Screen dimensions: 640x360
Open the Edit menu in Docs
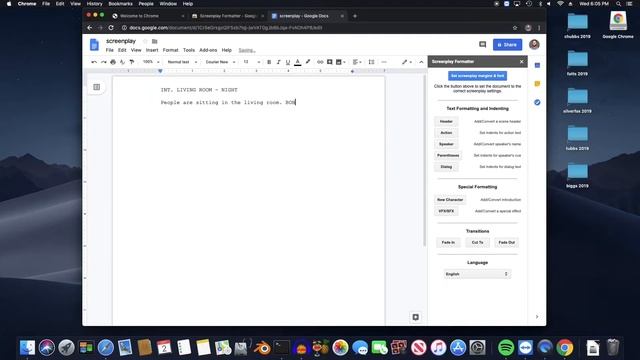click(x=122, y=50)
